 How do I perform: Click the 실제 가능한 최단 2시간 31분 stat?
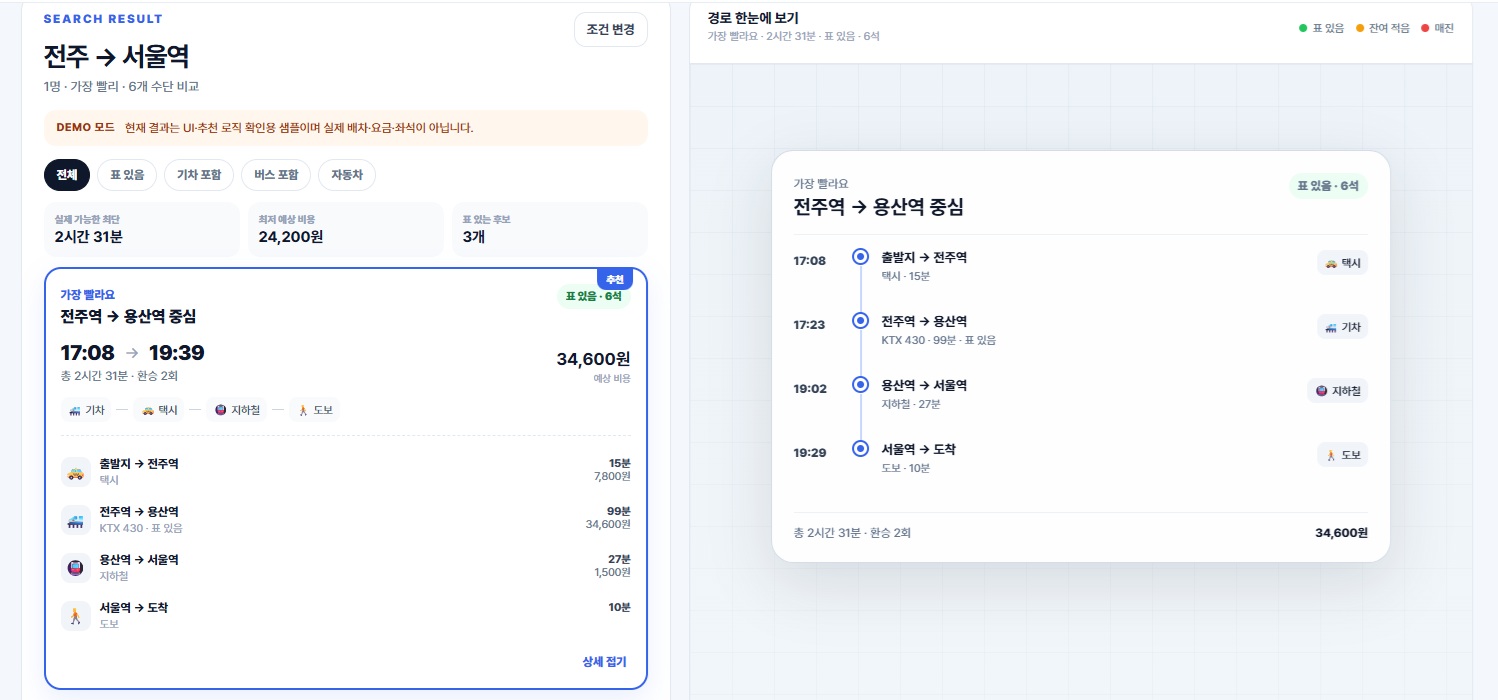(x=142, y=229)
